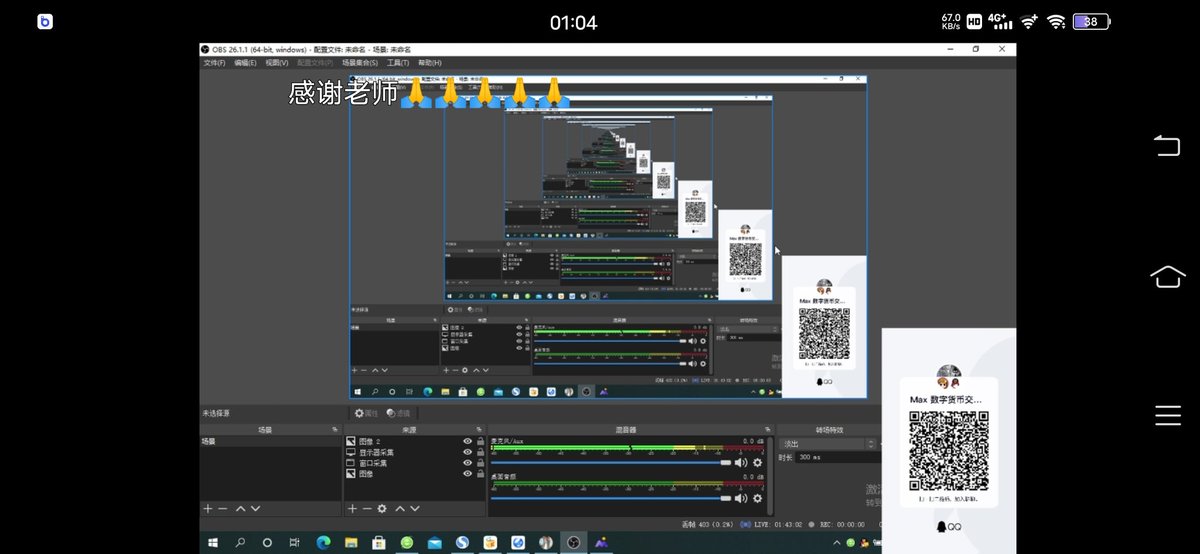
Task: Open source properties gear in Sources toolbar
Action: pyautogui.click(x=382, y=508)
